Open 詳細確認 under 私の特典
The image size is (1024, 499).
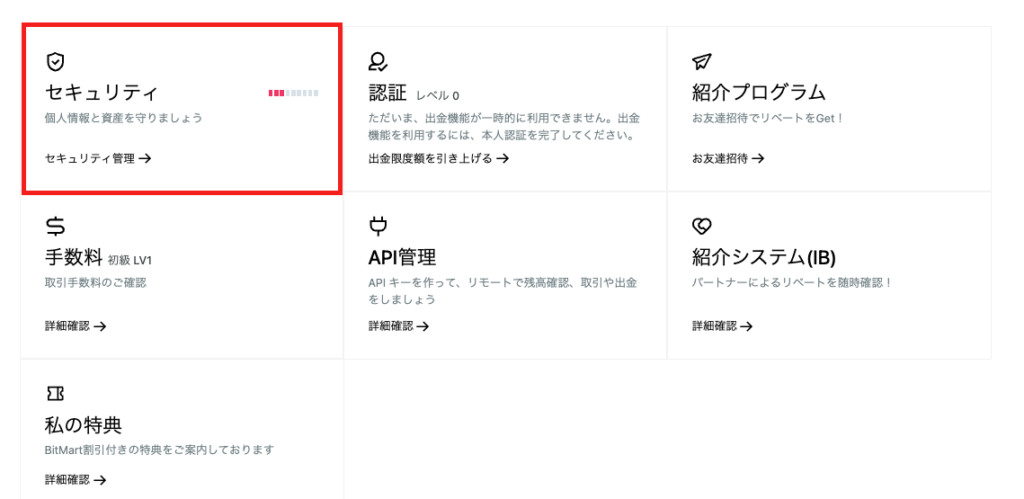(x=76, y=480)
